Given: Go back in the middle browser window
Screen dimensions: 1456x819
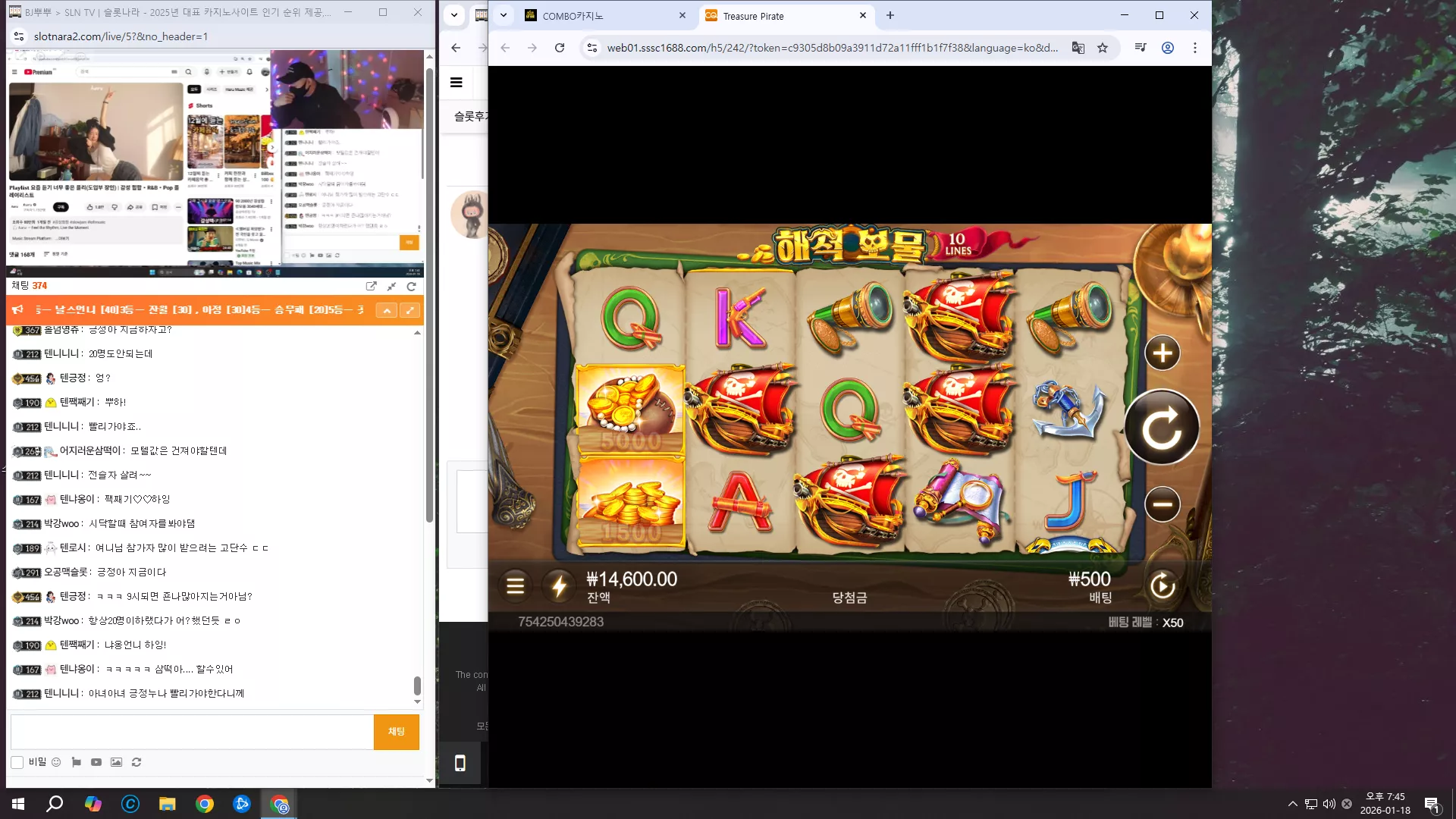Looking at the screenshot, I should click(456, 48).
